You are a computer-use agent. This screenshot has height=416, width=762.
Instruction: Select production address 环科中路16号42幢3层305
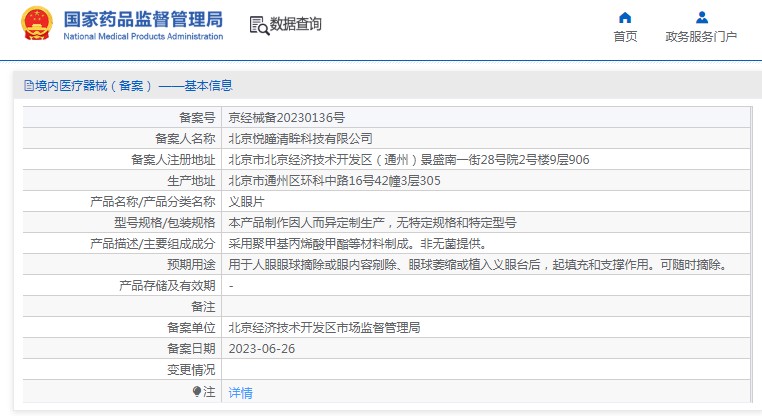[334, 181]
